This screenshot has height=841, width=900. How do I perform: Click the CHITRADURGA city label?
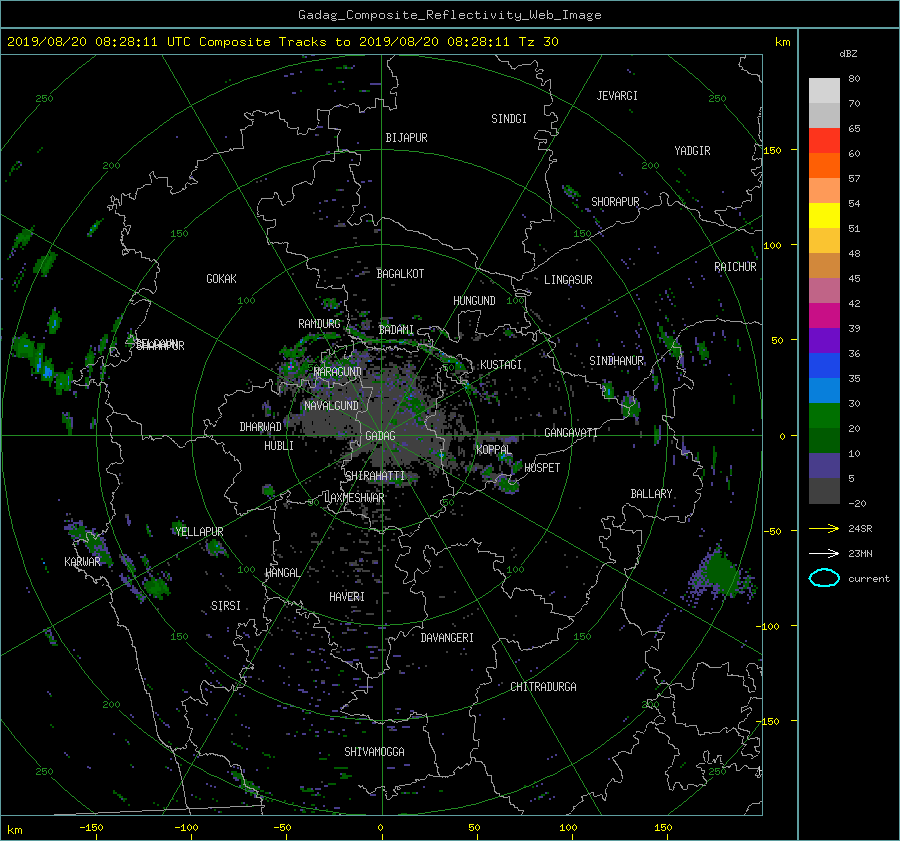544,687
